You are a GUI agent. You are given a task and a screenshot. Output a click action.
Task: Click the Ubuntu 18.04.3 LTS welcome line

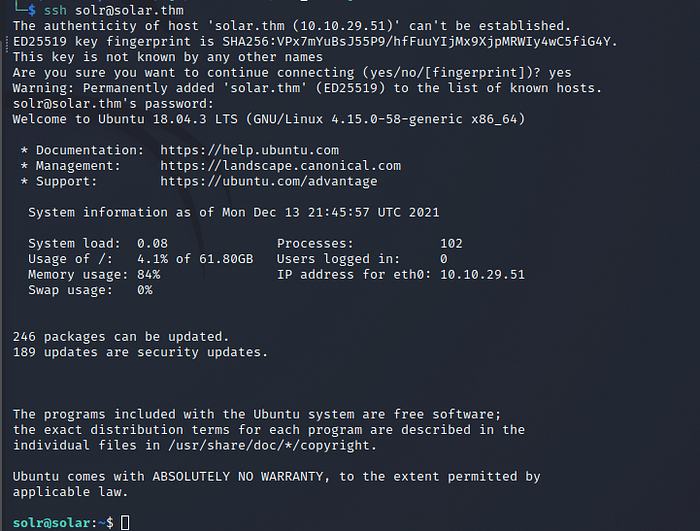point(269,119)
